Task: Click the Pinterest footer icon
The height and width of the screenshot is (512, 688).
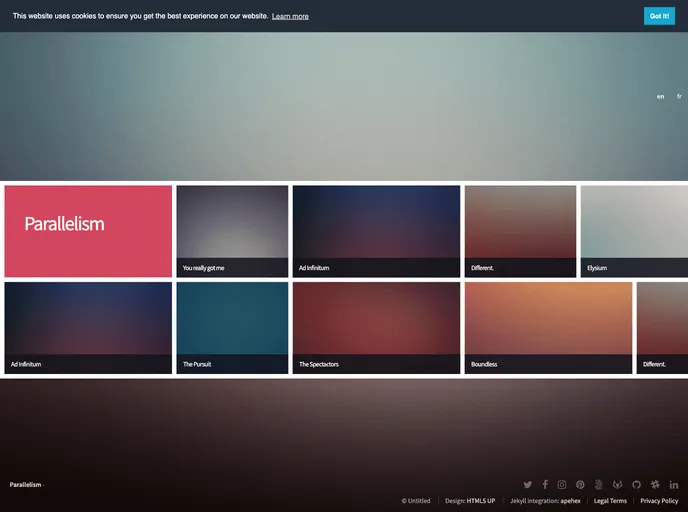Action: click(580, 485)
